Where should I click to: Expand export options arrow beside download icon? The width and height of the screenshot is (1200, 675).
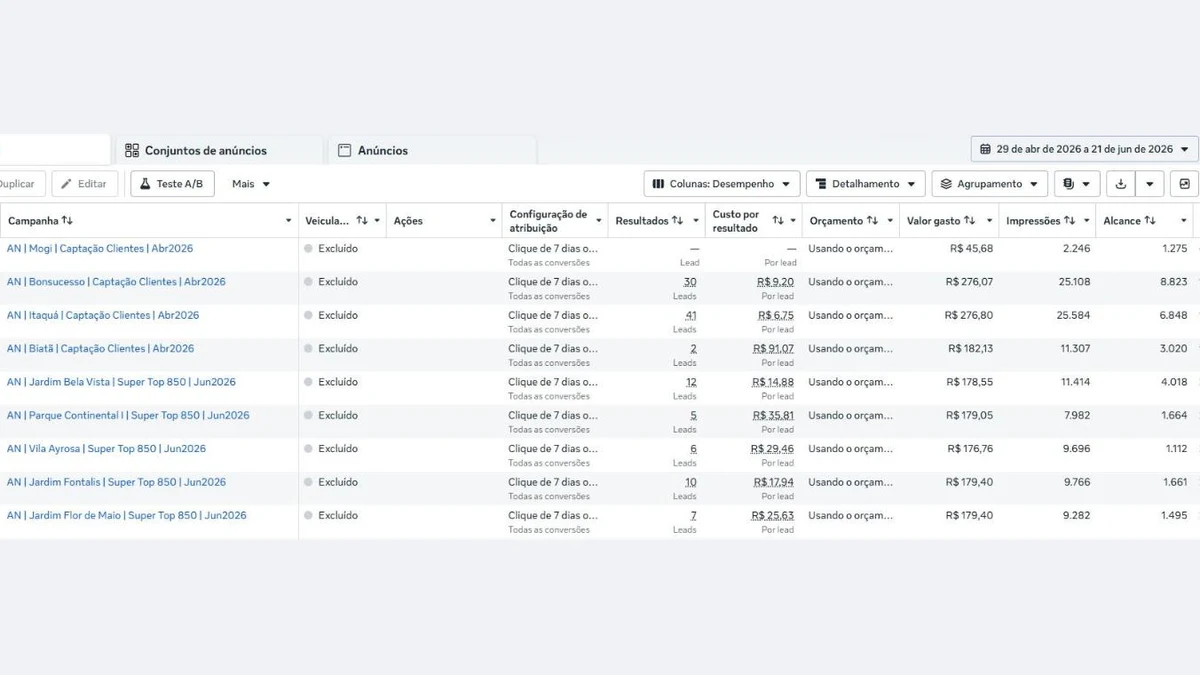coord(1150,184)
